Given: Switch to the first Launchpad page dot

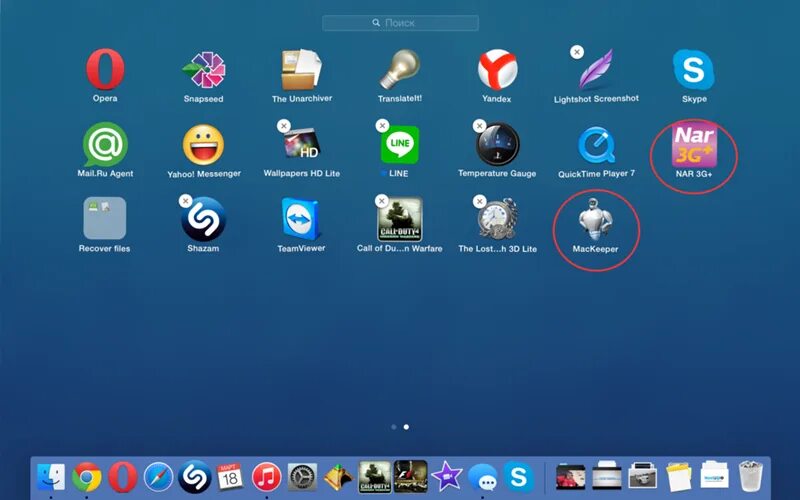Looking at the screenshot, I should (x=394, y=427).
